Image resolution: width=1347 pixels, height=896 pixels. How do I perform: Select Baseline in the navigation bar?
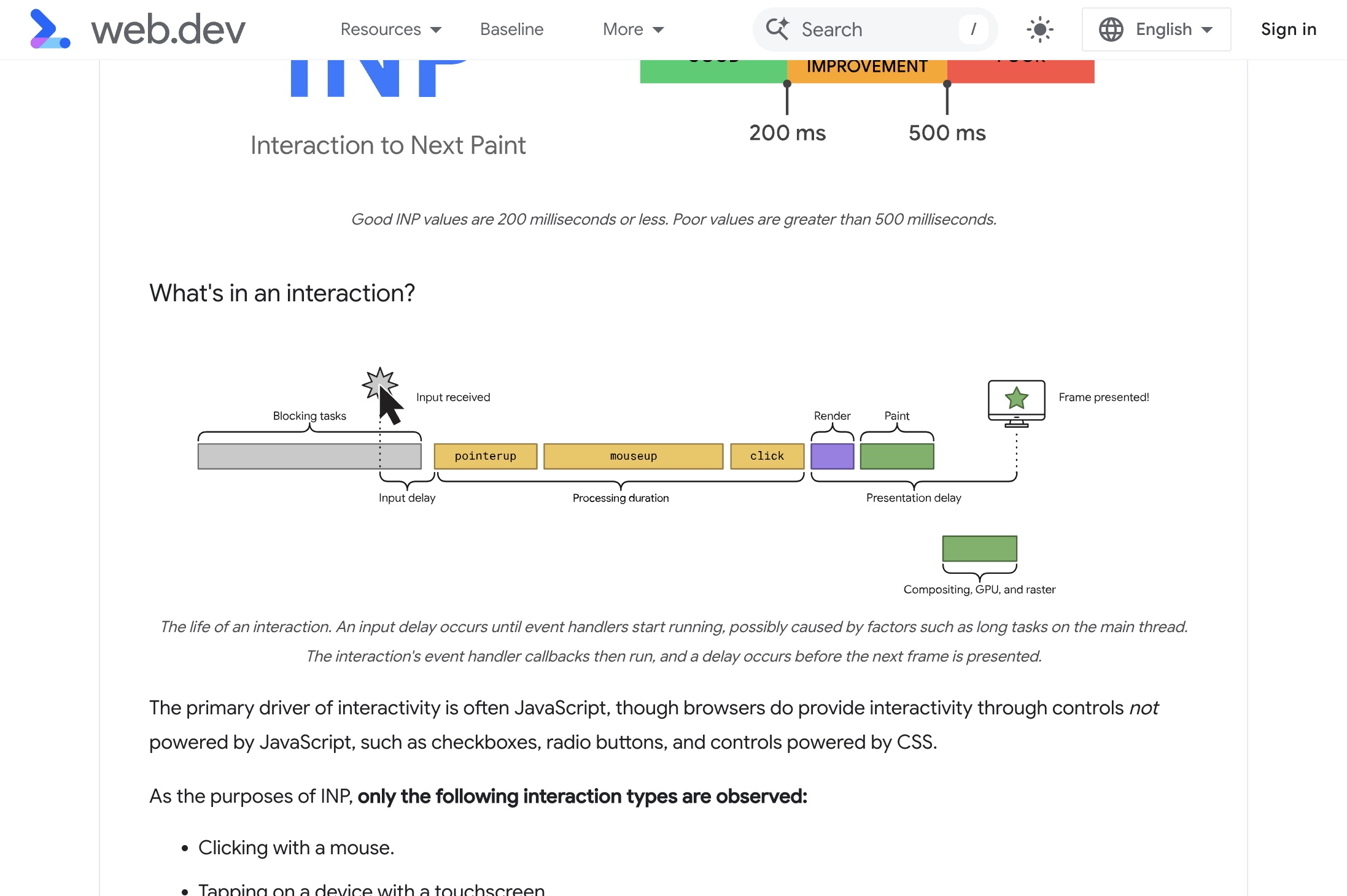click(x=511, y=29)
